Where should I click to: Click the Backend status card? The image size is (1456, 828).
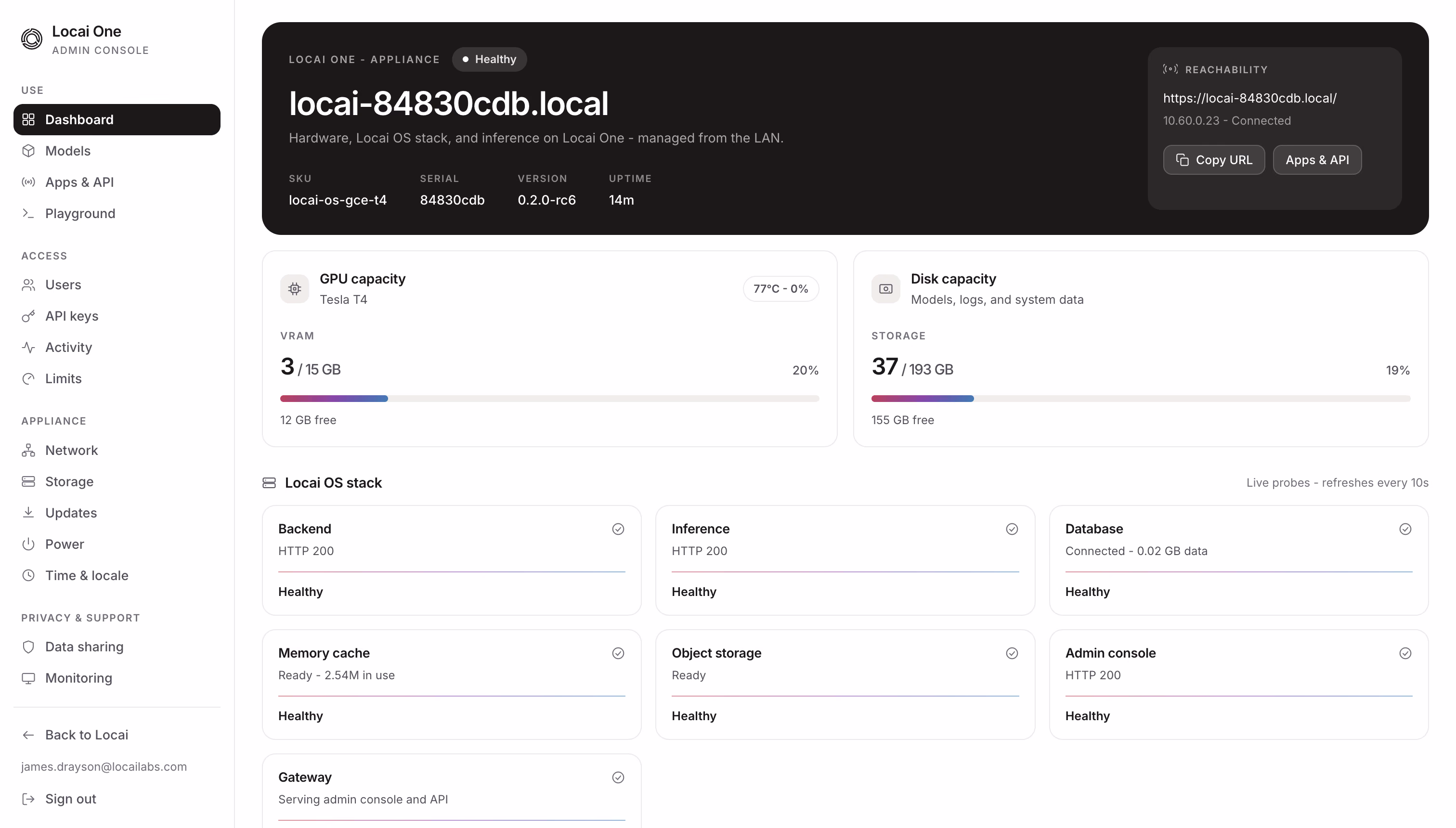point(452,560)
